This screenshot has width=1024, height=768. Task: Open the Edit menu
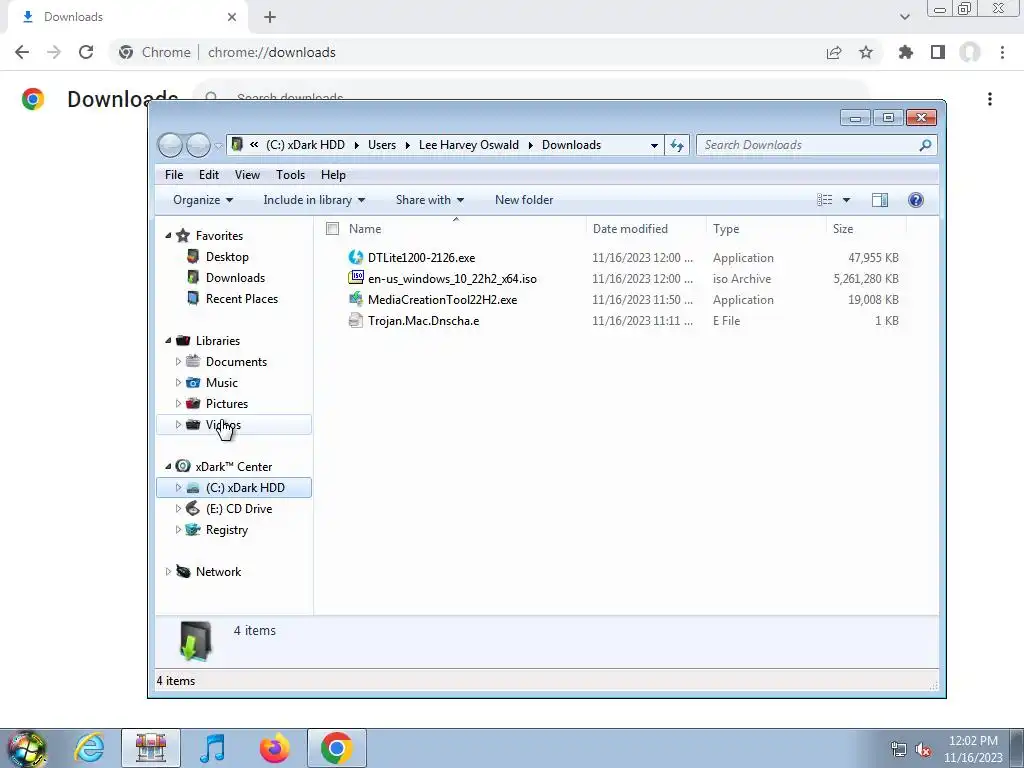coord(209,174)
